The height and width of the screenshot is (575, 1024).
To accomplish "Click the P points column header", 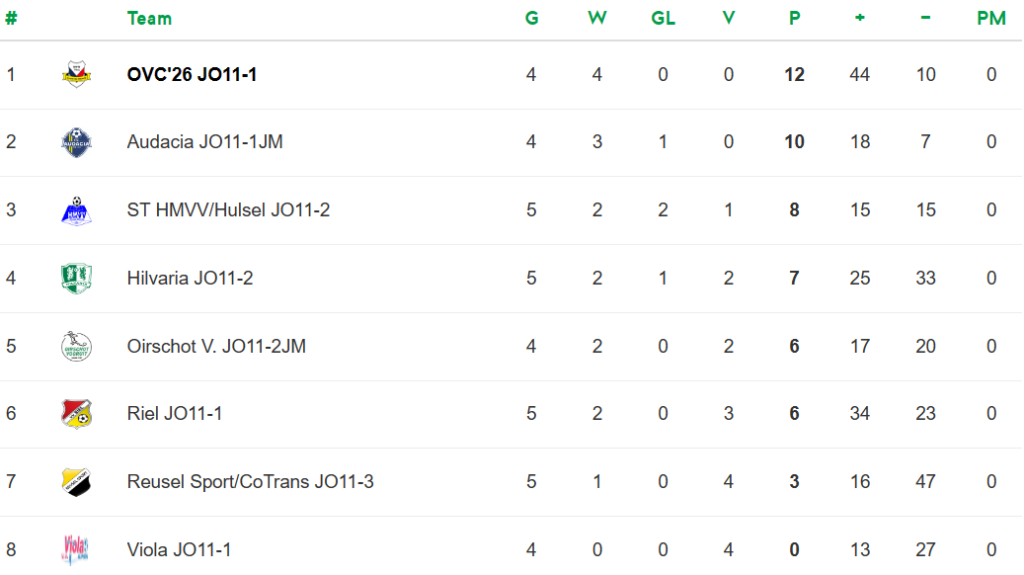I will (x=794, y=18).
